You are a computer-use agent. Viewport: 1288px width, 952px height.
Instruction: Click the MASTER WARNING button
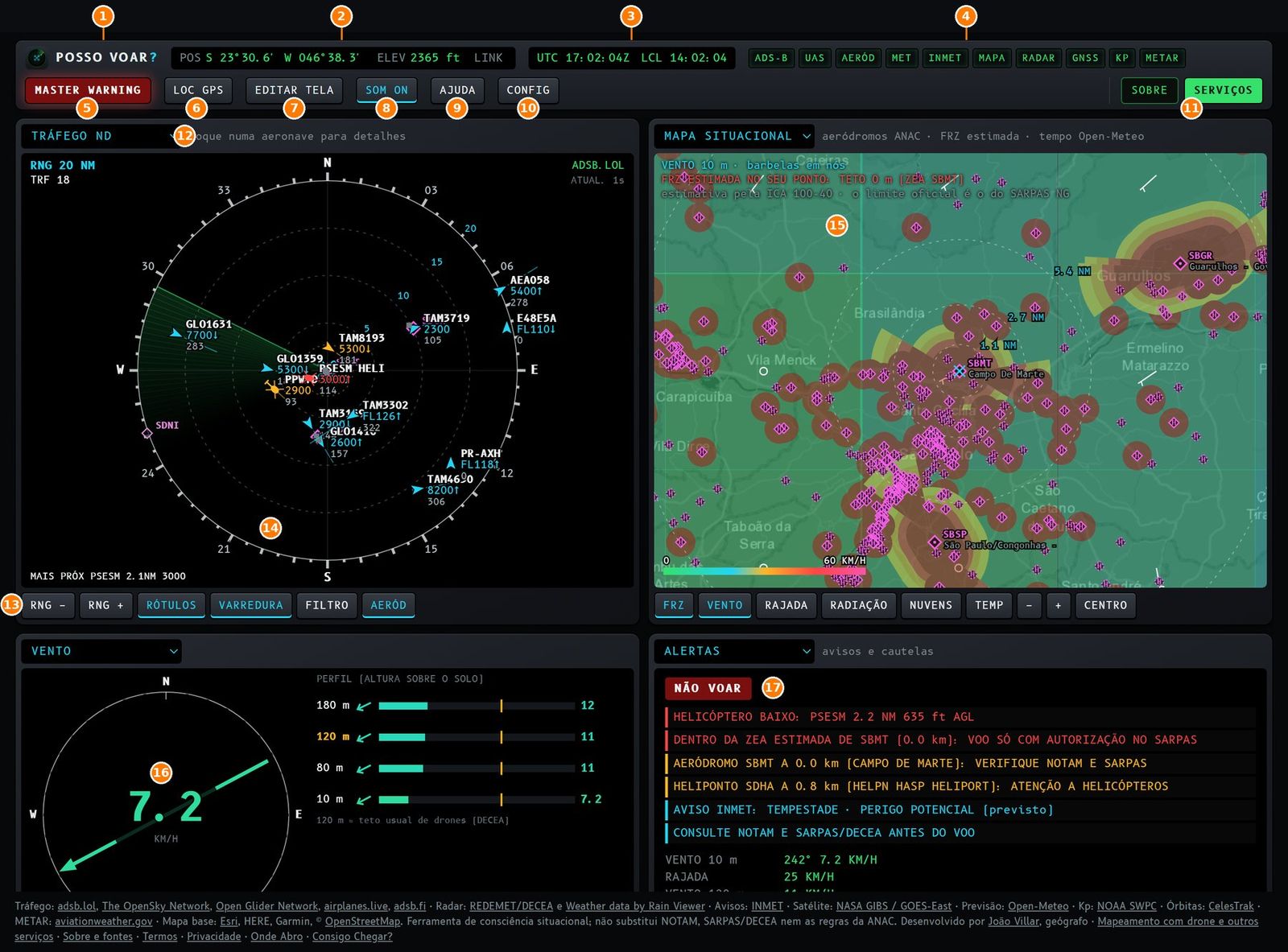88,90
